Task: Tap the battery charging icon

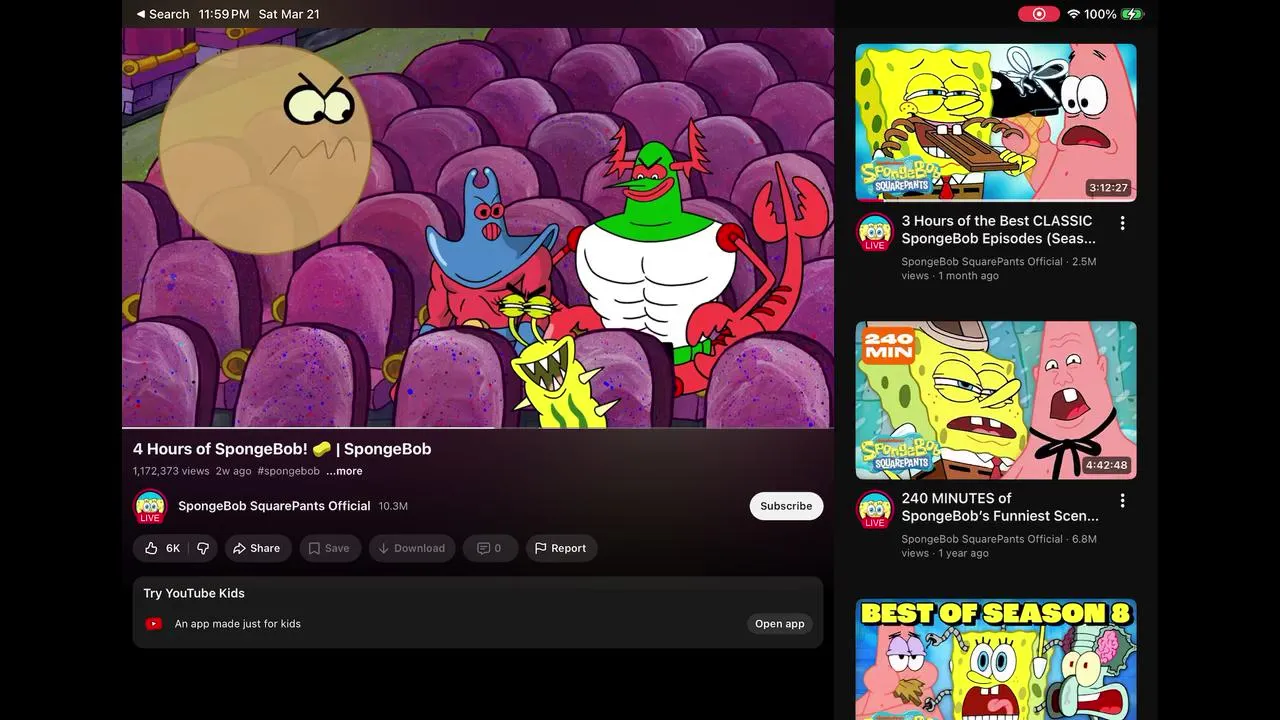Action: click(x=1132, y=14)
